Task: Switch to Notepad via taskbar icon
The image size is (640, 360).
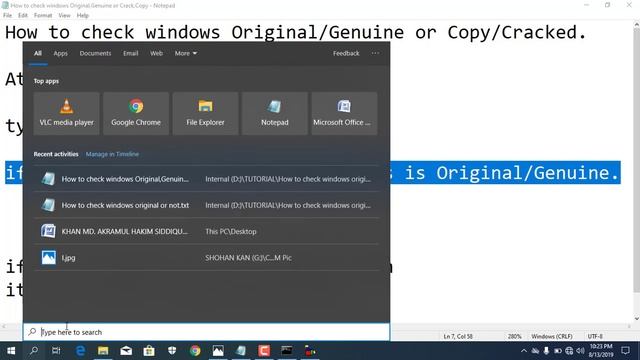Action: [241, 351]
